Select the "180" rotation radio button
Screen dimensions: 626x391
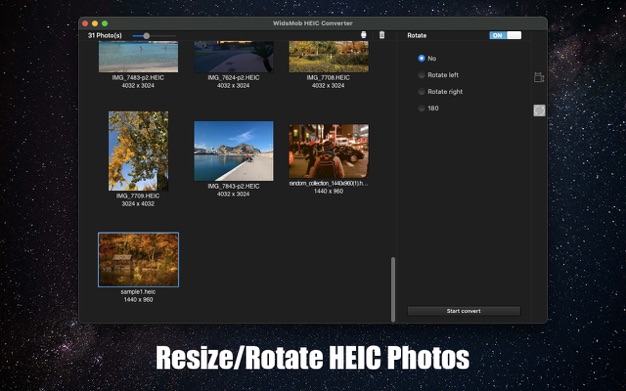421,108
